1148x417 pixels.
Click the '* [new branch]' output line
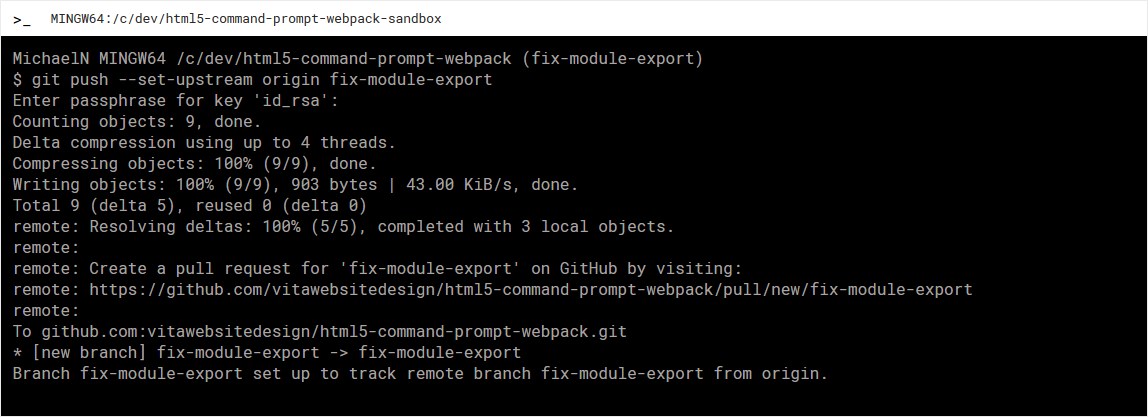coord(266,353)
